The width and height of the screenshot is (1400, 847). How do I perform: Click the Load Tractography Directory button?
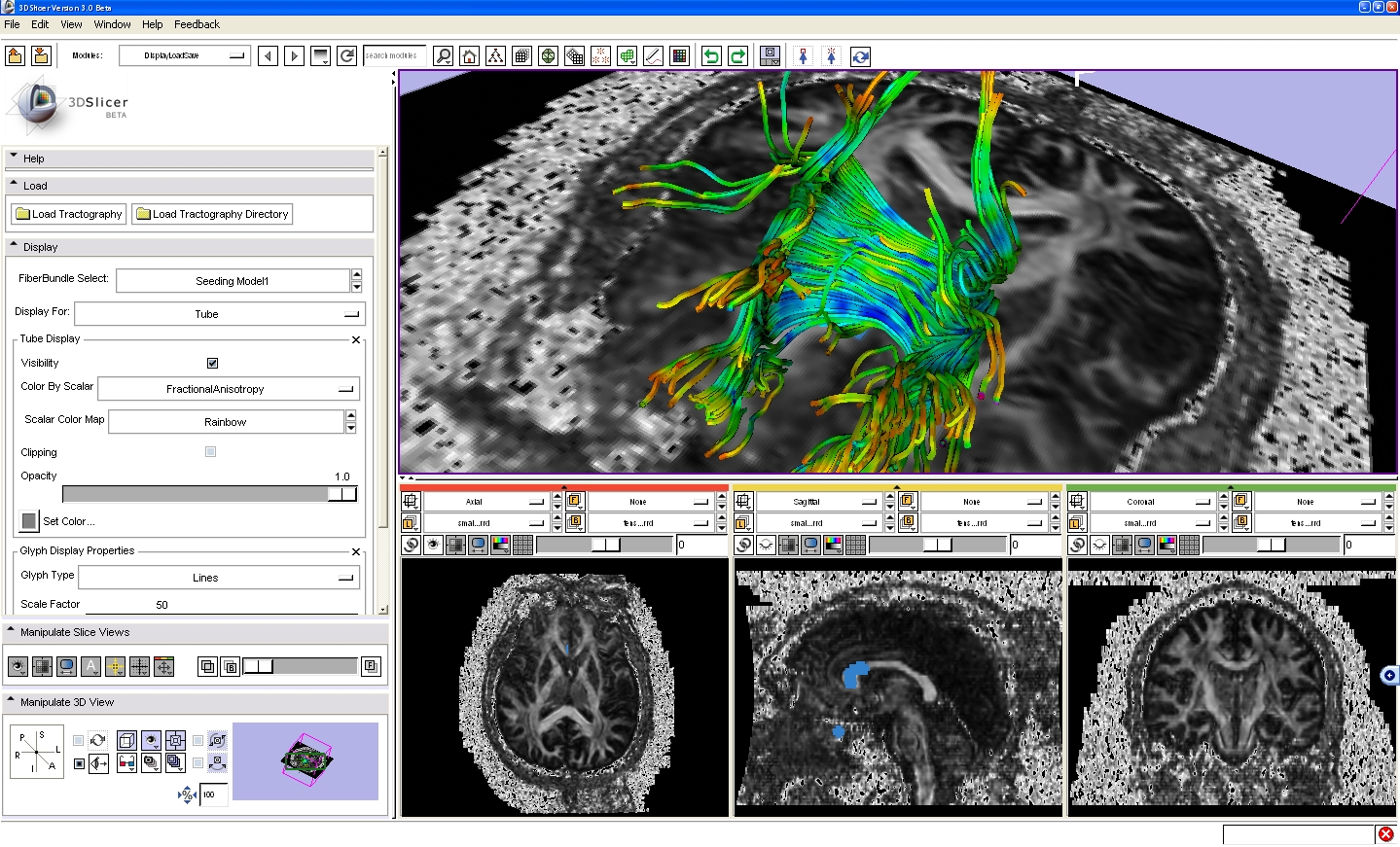212,214
